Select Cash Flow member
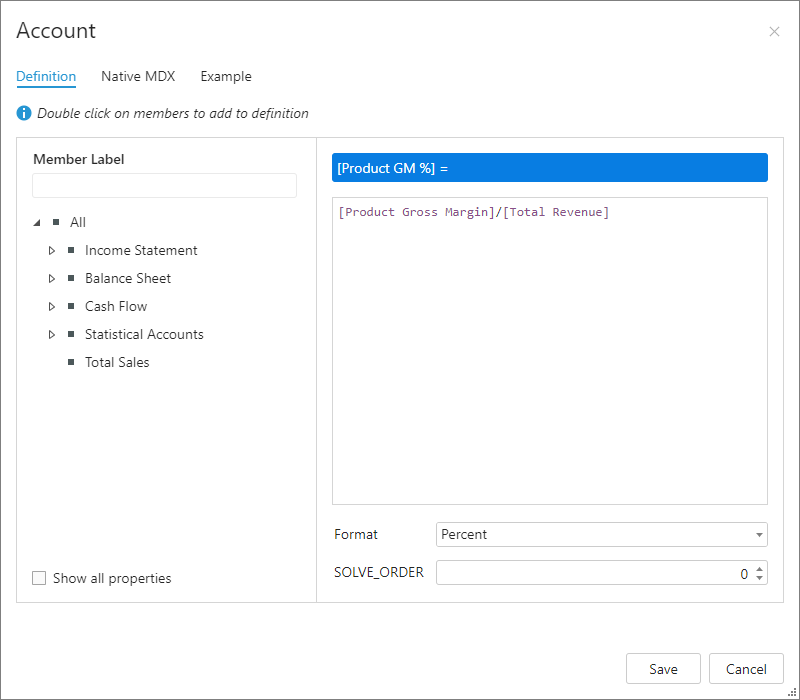 tap(116, 307)
